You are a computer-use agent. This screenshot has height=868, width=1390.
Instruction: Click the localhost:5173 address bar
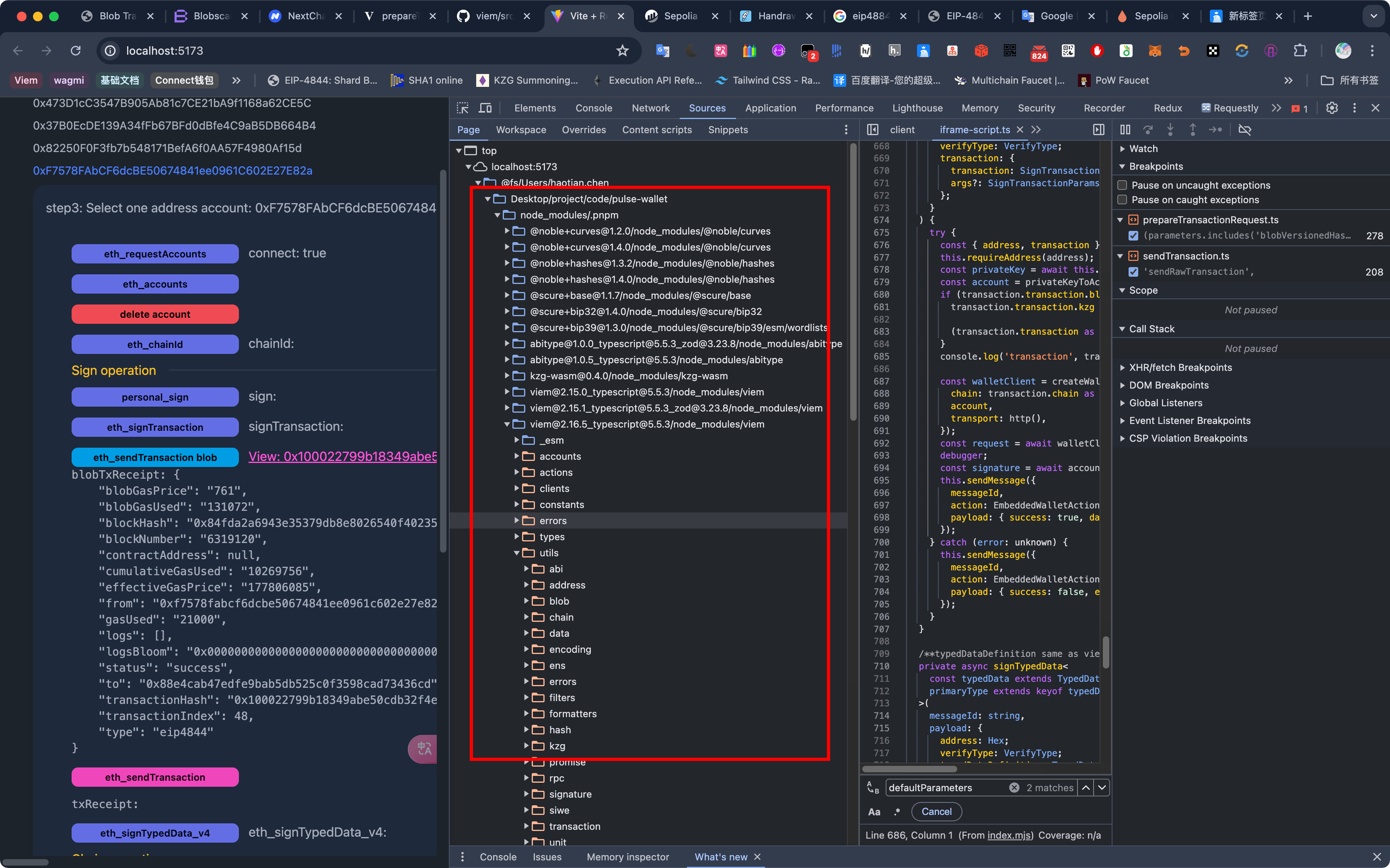(367, 51)
